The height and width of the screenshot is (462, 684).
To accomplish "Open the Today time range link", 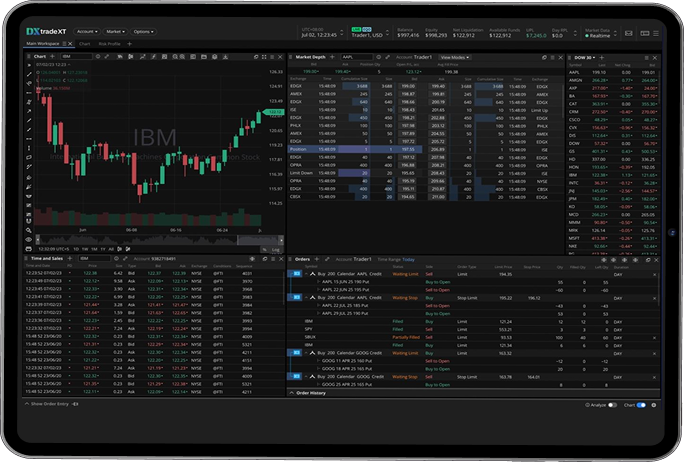I will (408, 259).
